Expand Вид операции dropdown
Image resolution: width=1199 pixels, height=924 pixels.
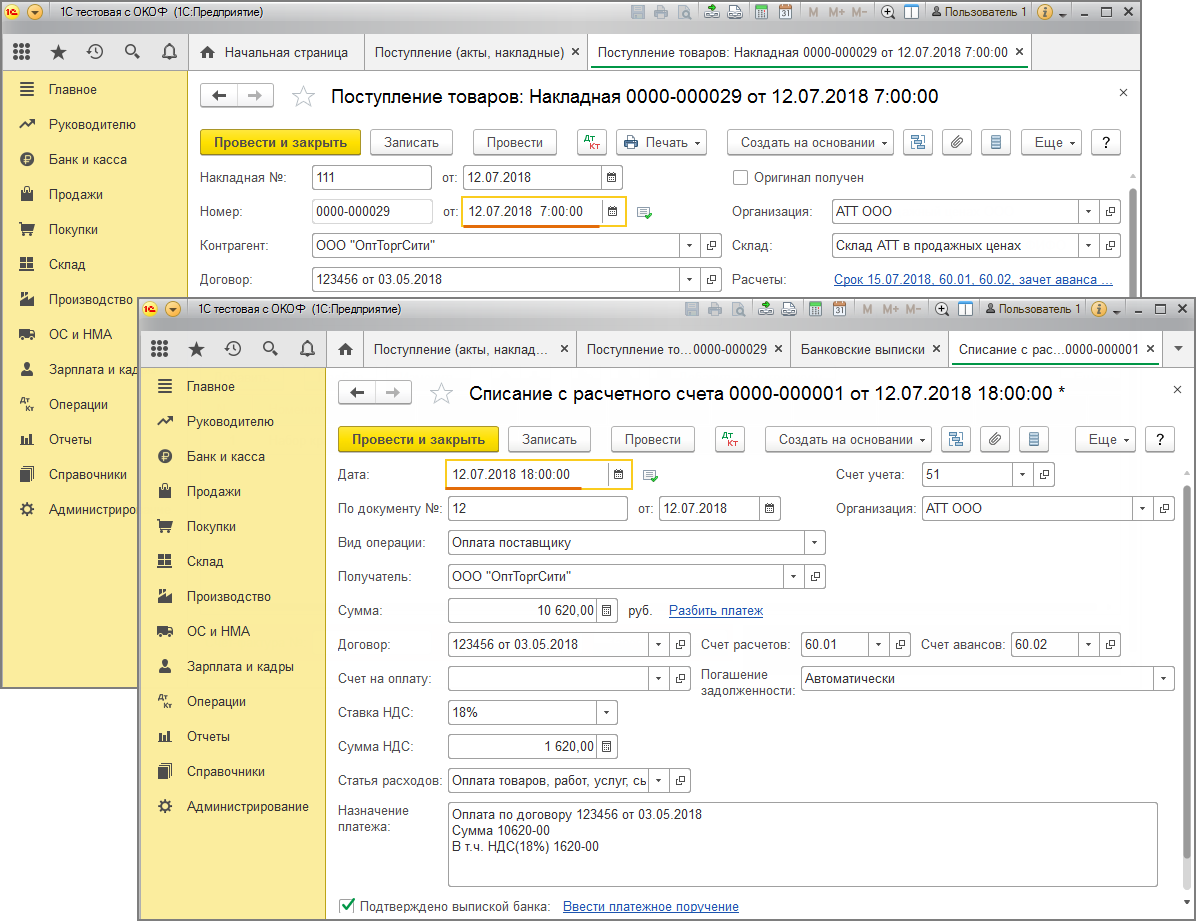tap(814, 543)
